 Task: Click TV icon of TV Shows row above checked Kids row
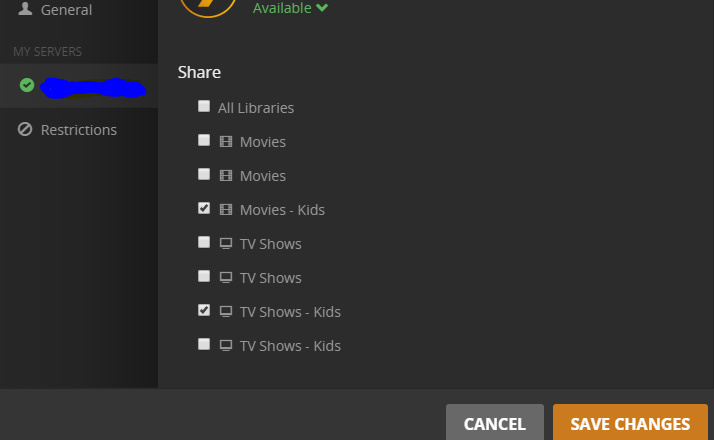[226, 278]
